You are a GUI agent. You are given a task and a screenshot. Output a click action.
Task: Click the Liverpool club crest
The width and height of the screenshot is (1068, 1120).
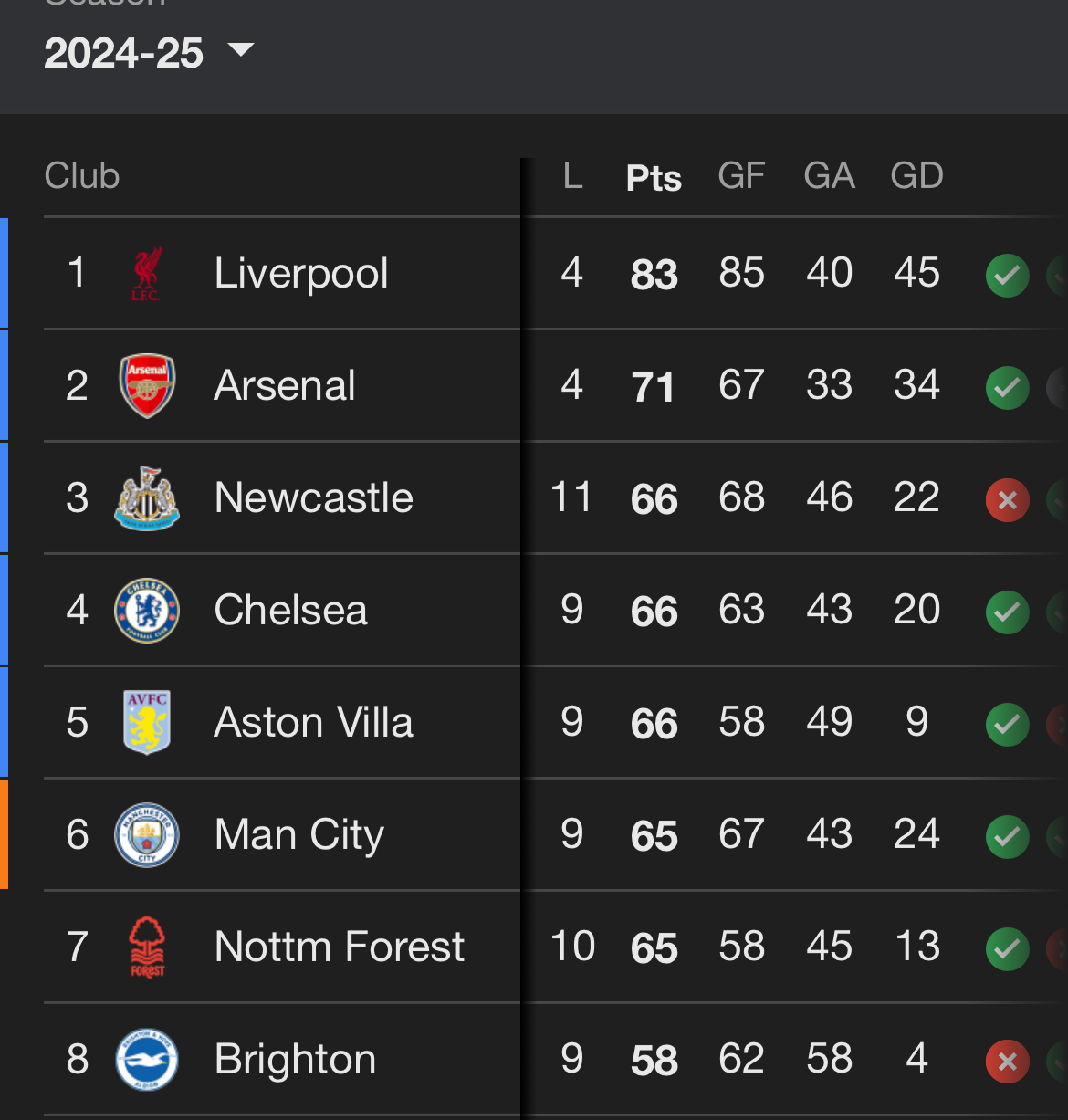tap(146, 273)
